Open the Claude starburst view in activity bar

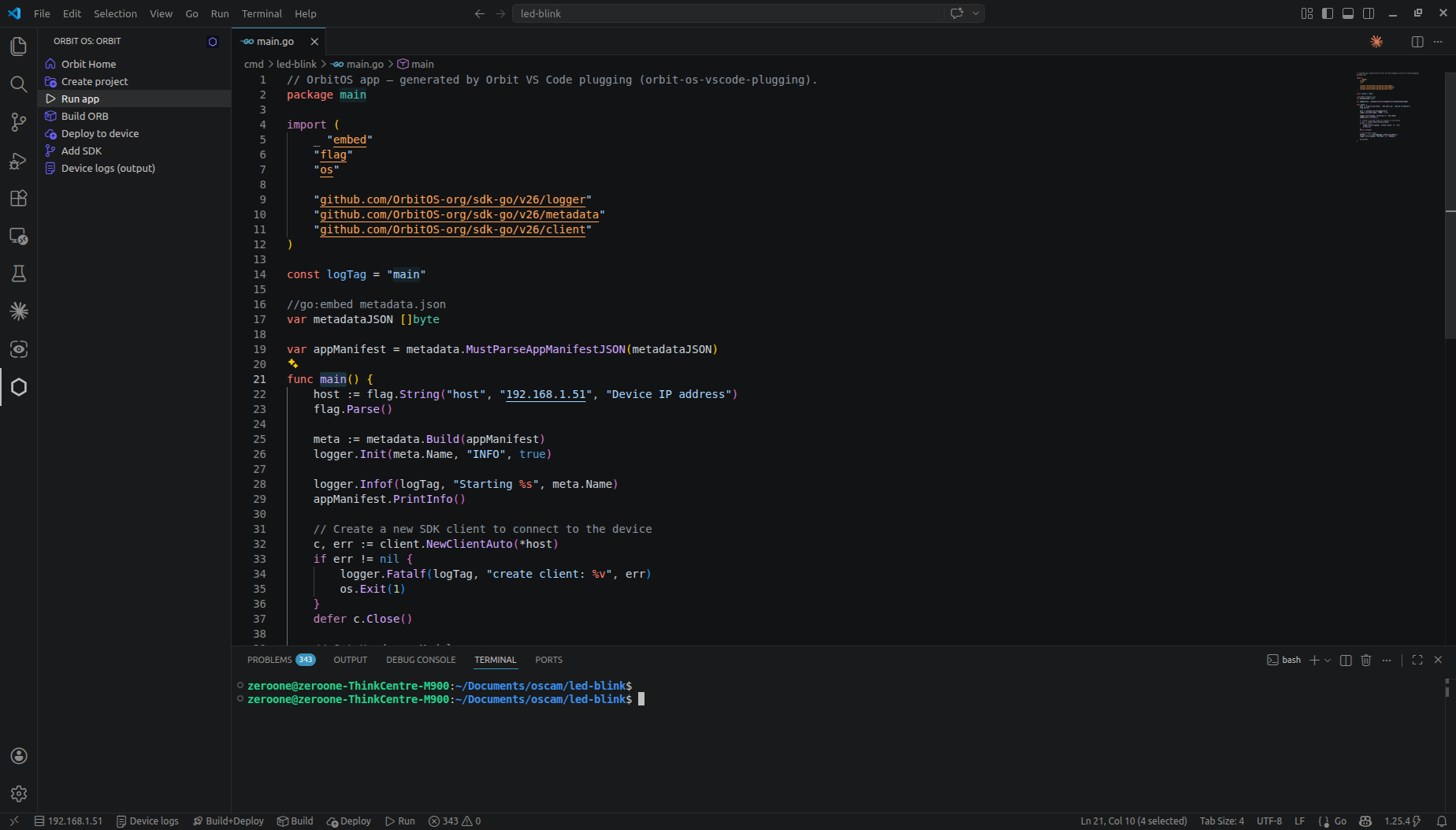point(19,311)
